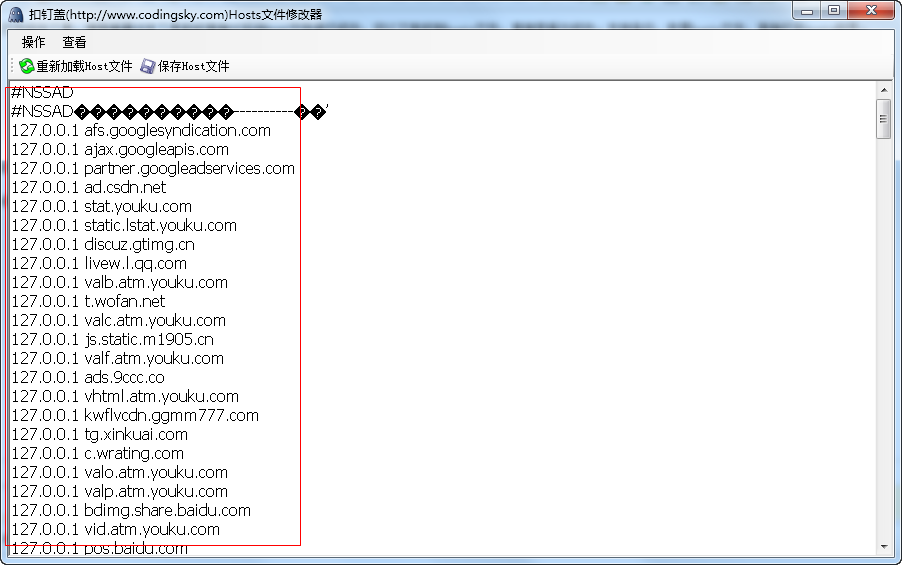This screenshot has width=902, height=565.
Task: Click the js.static.m1905.cn entry
Action: pos(113,339)
